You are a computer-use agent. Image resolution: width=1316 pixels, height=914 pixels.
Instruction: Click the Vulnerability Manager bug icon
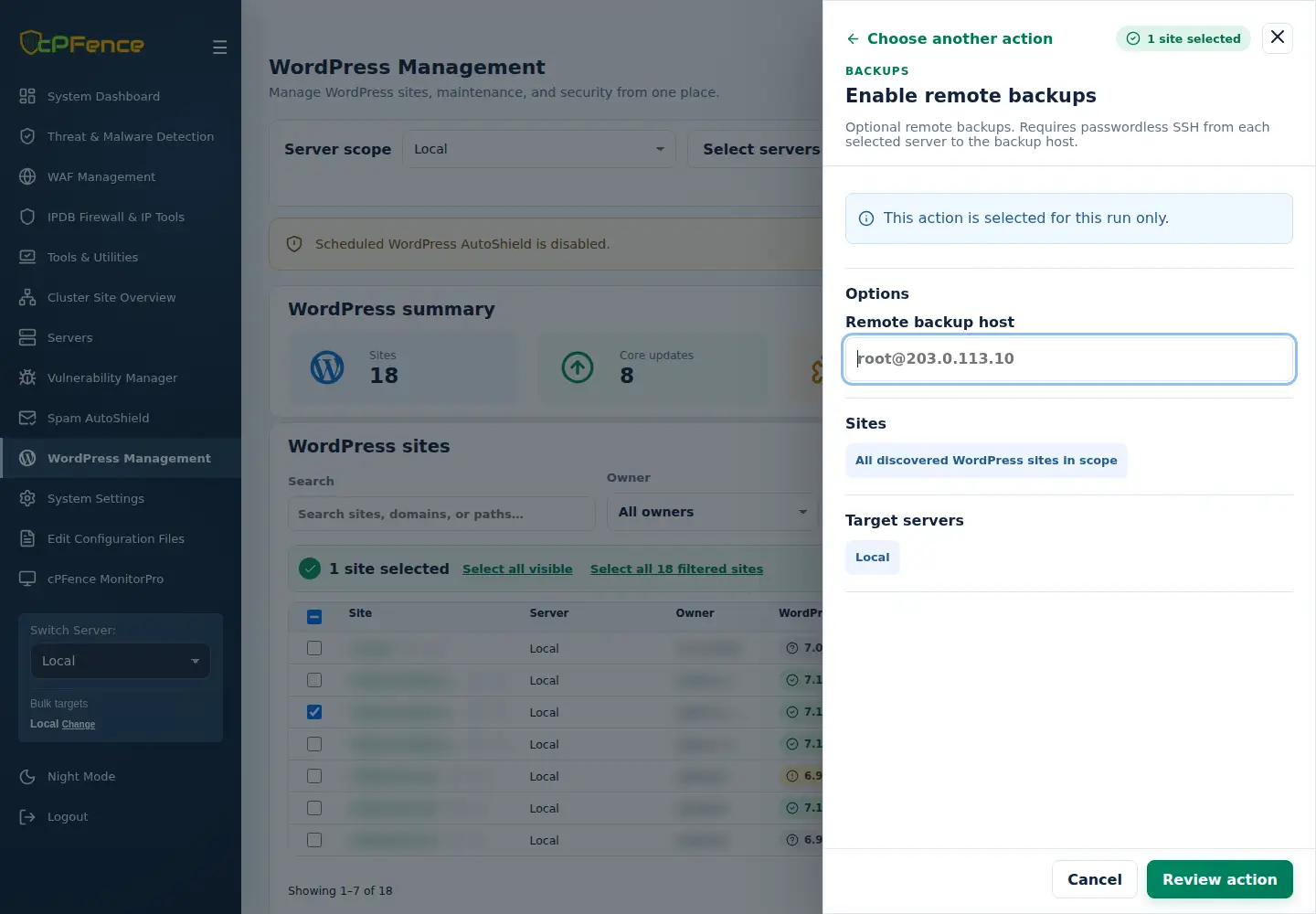point(27,377)
